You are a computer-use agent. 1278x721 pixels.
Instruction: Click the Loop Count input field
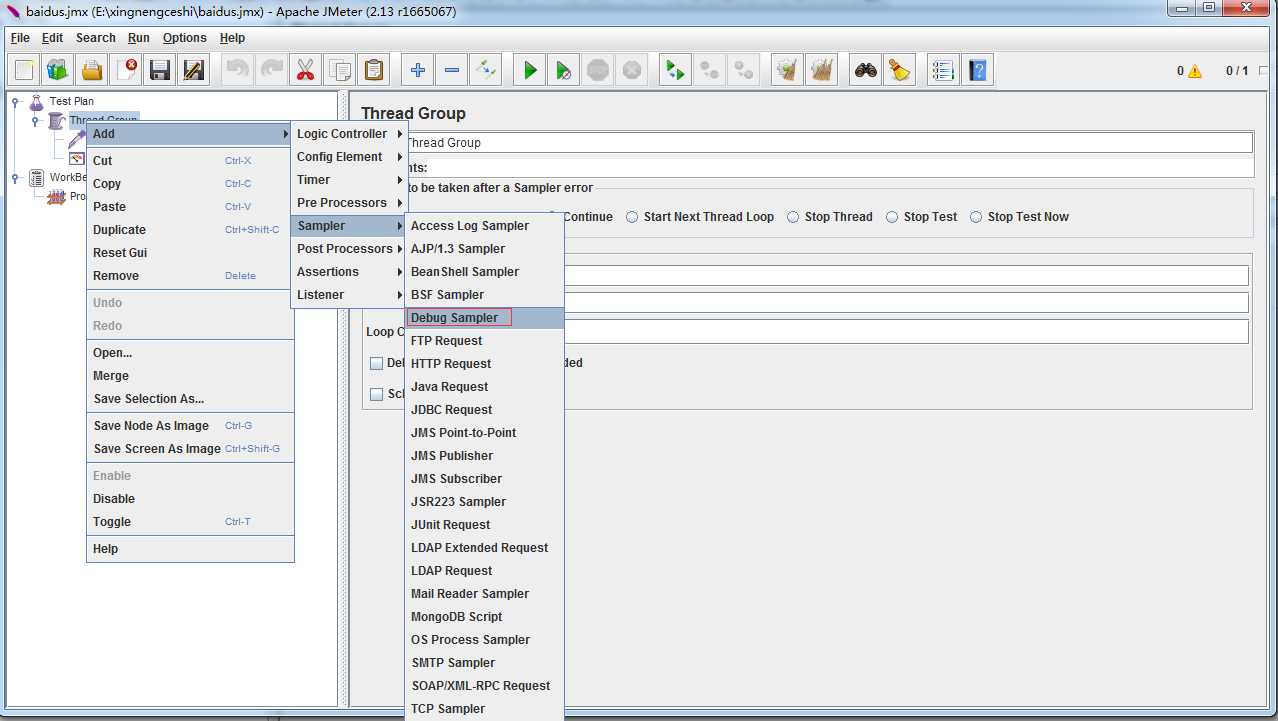pyautogui.click(x=906, y=331)
